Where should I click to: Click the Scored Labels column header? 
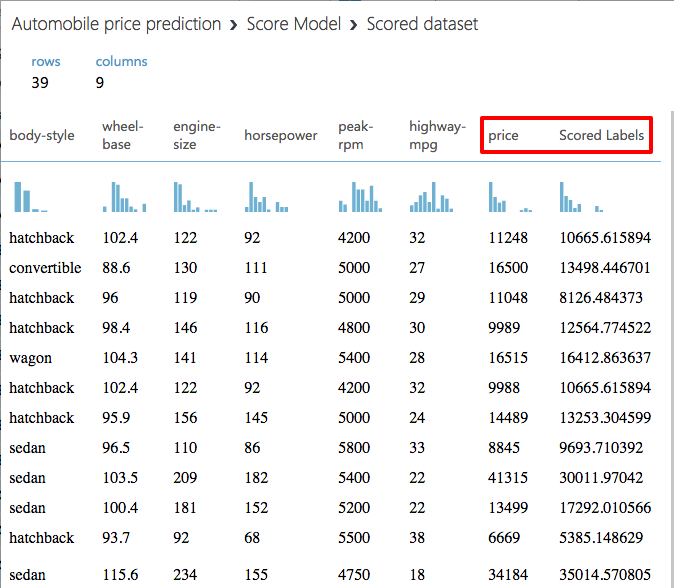[x=602, y=135]
